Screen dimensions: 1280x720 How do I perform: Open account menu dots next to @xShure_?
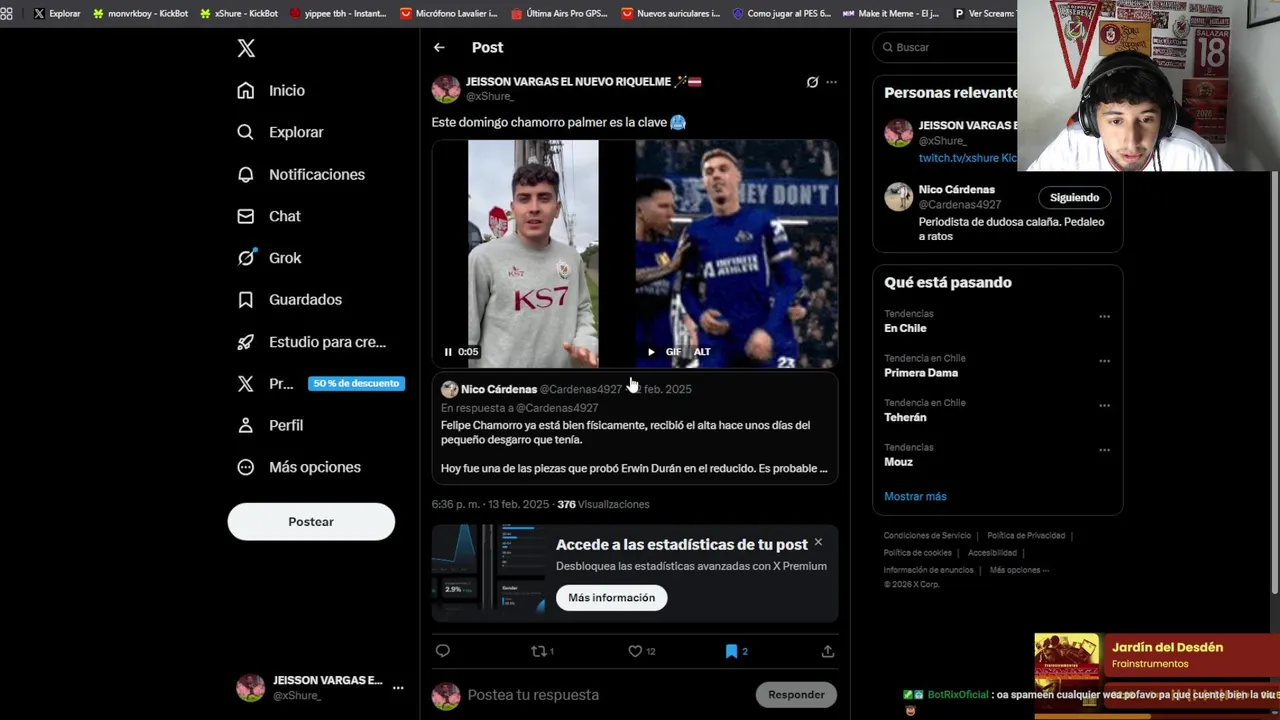click(398, 688)
